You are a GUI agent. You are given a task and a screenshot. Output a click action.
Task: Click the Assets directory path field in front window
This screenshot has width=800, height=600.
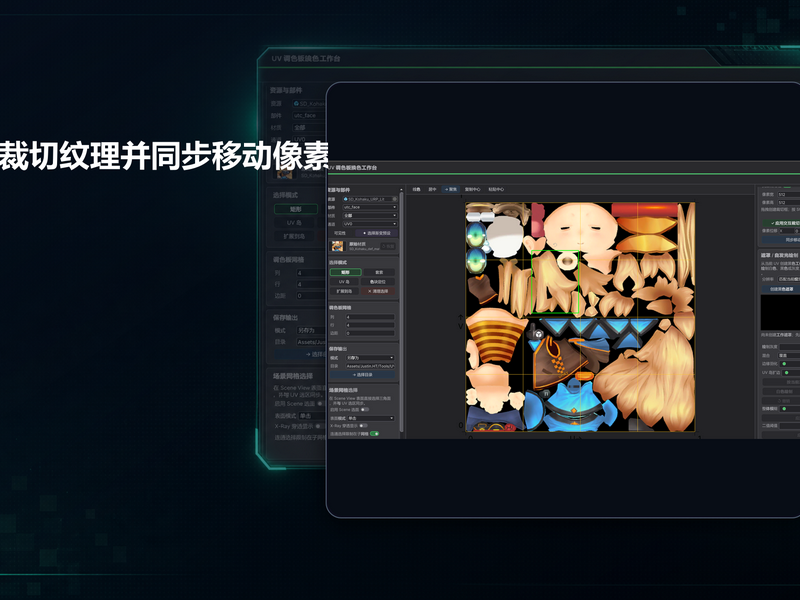[370, 366]
